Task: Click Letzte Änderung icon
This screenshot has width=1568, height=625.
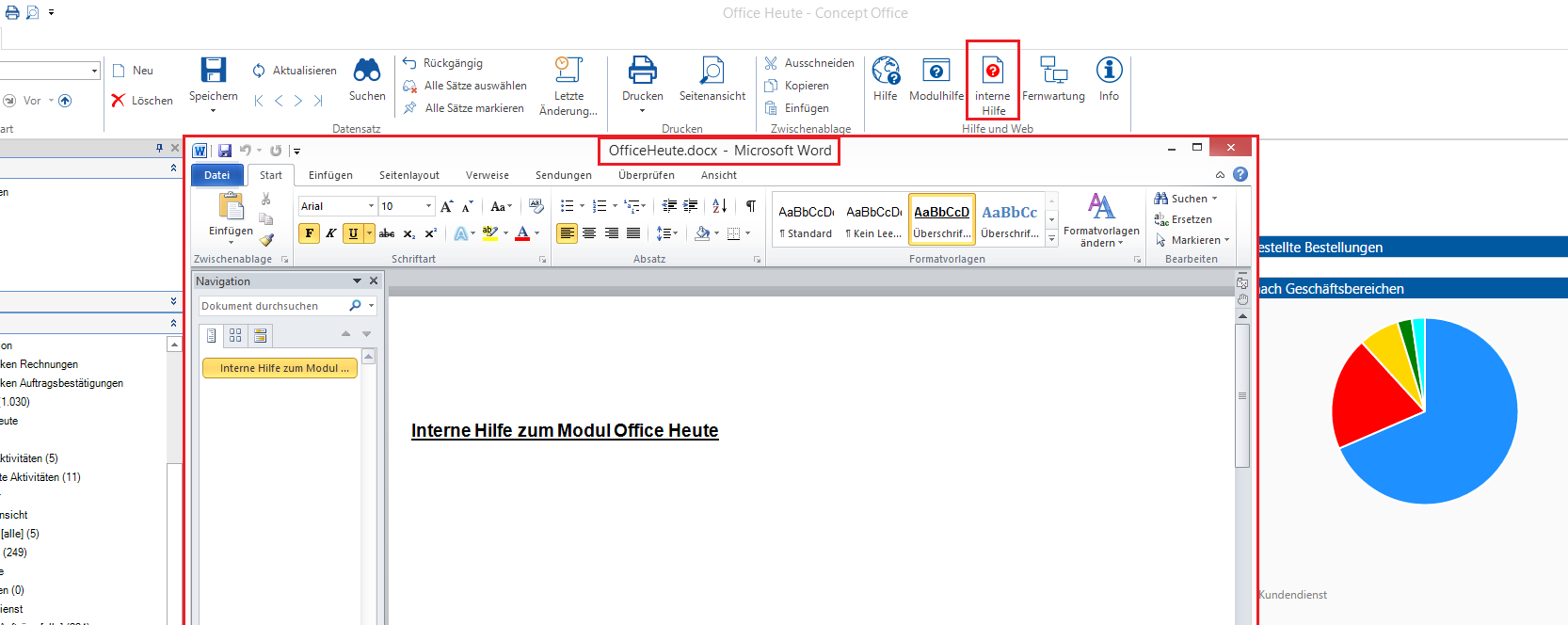Action: [568, 72]
